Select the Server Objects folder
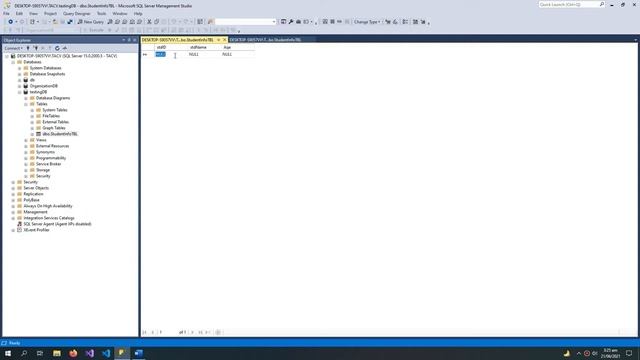 click(x=36, y=188)
